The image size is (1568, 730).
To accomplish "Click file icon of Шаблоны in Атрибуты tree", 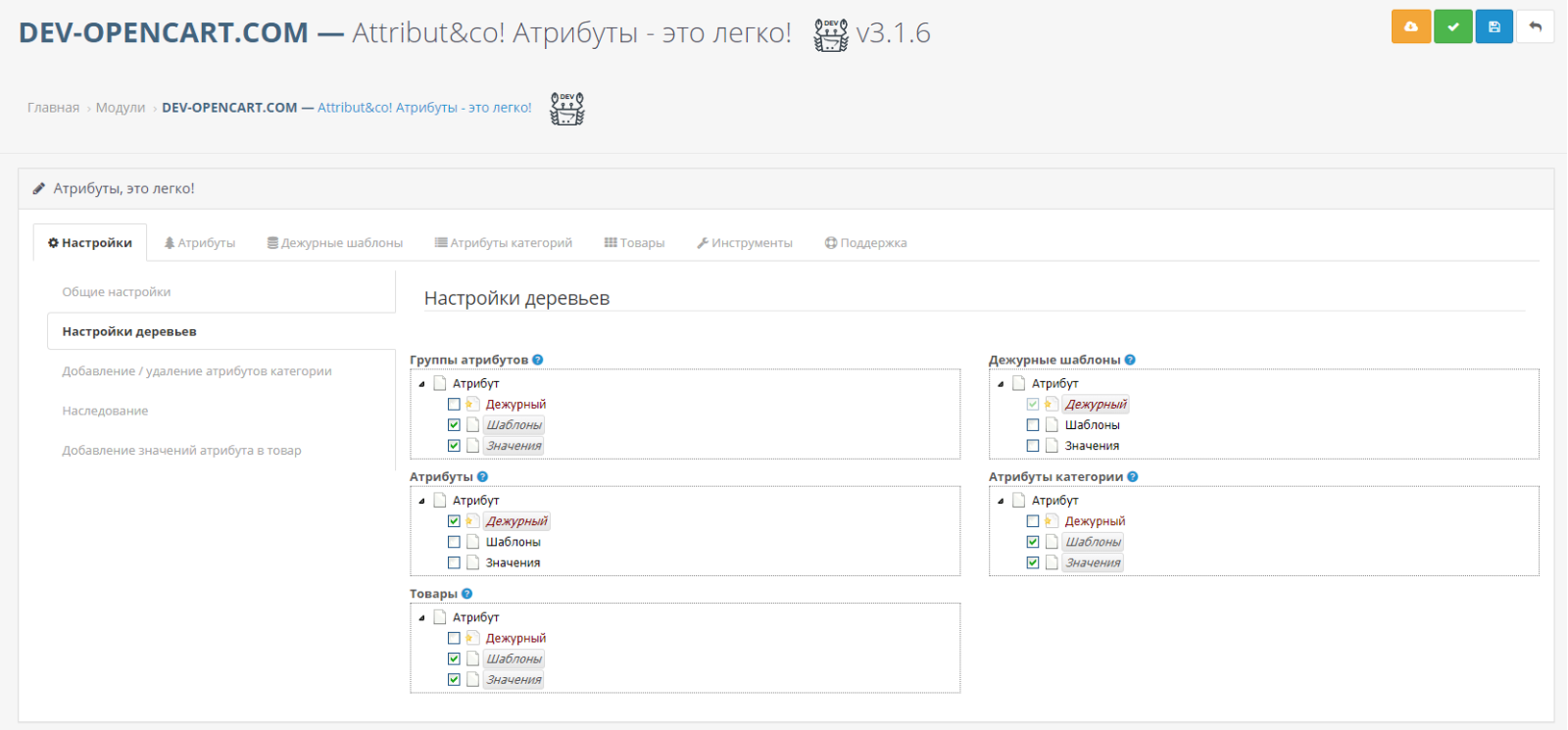I will 473,542.
